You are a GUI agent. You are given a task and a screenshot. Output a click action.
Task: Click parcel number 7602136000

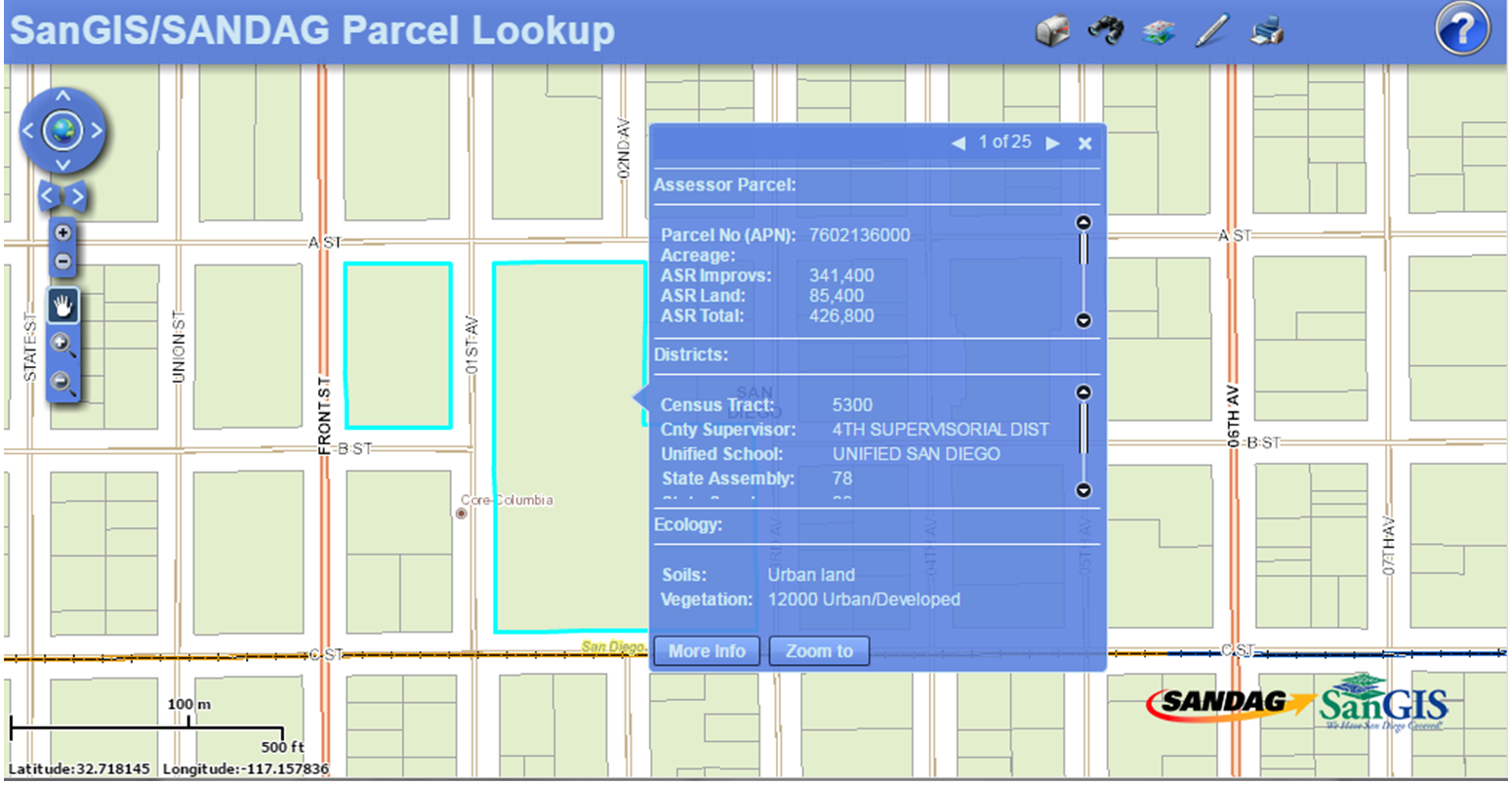click(x=859, y=235)
